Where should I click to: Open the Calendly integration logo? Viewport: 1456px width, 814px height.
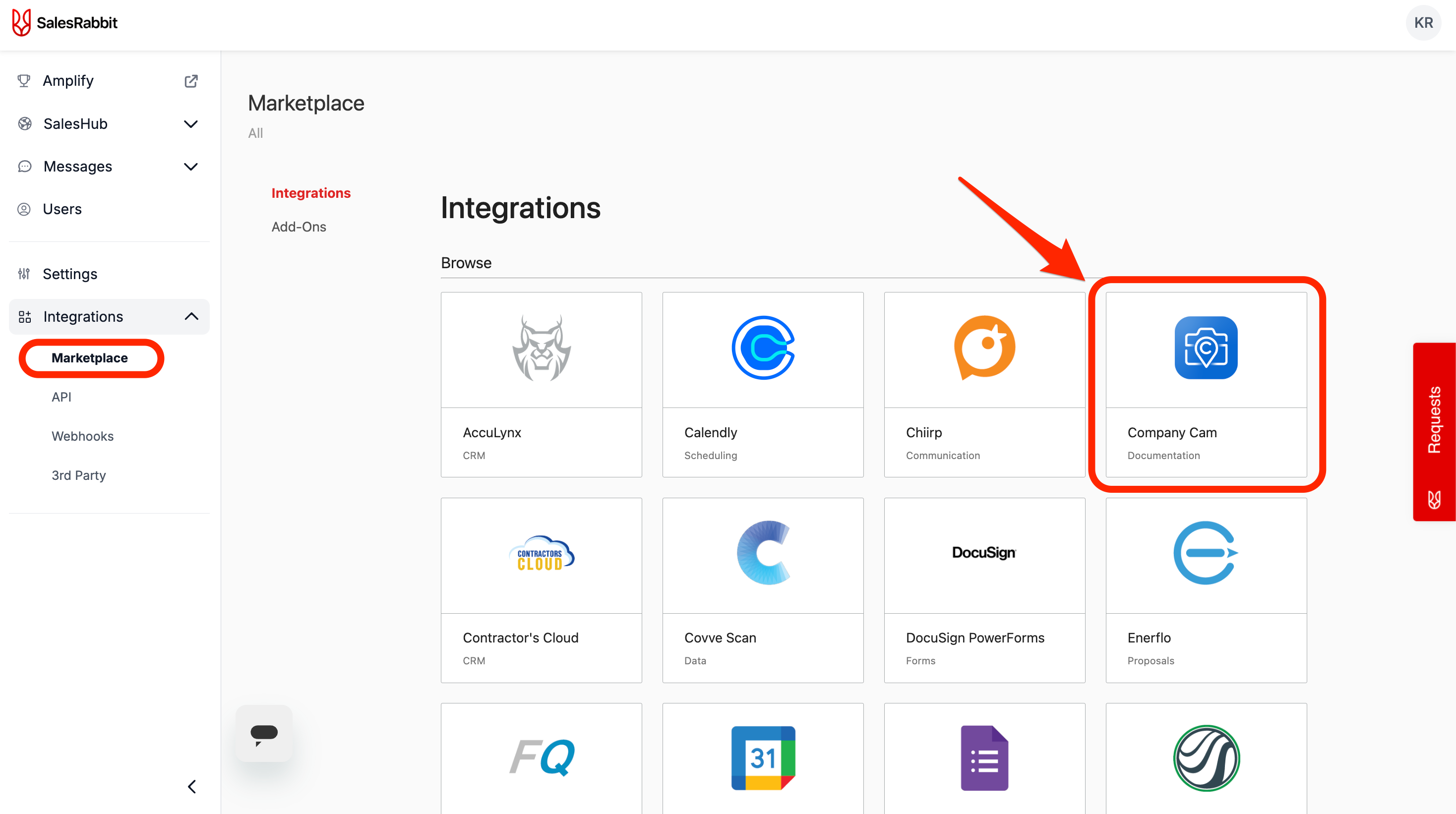pyautogui.click(x=763, y=348)
